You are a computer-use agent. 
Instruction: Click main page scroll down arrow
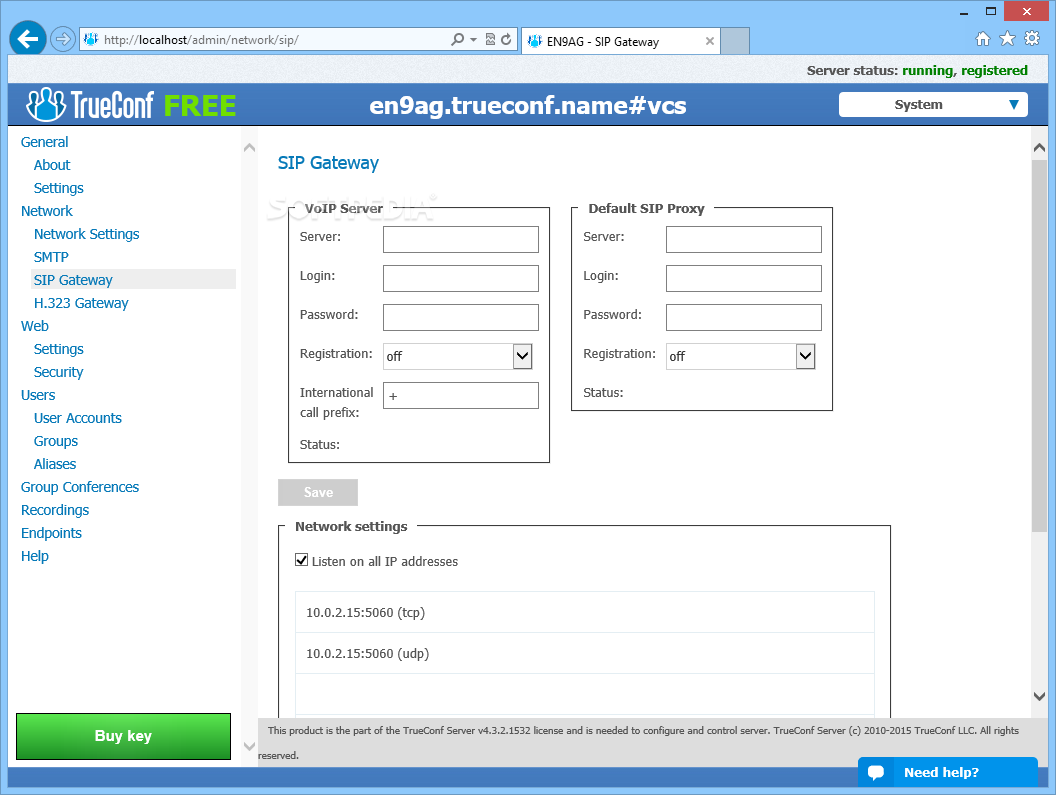[x=1039, y=696]
